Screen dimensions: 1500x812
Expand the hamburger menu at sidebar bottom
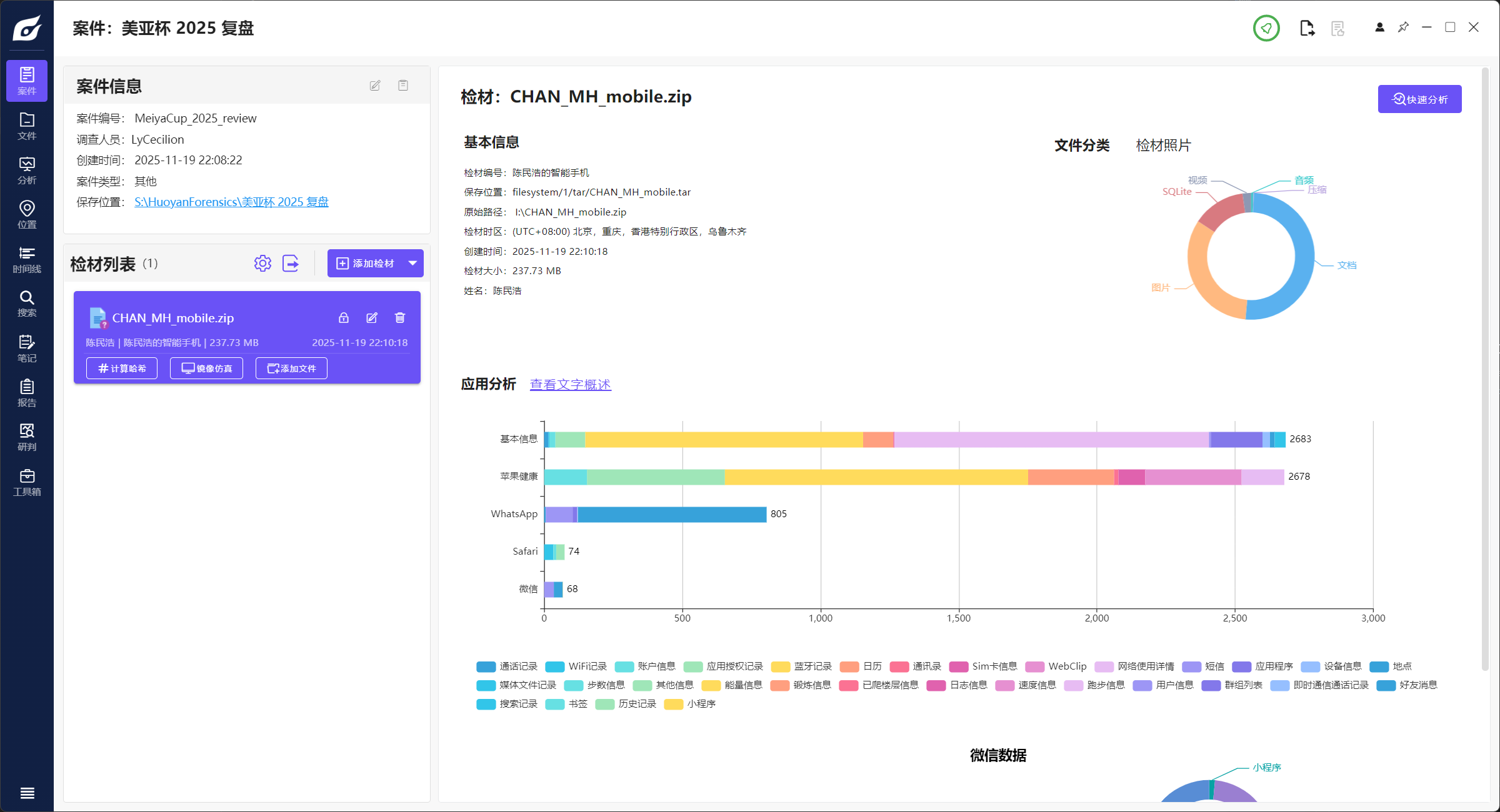point(27,793)
